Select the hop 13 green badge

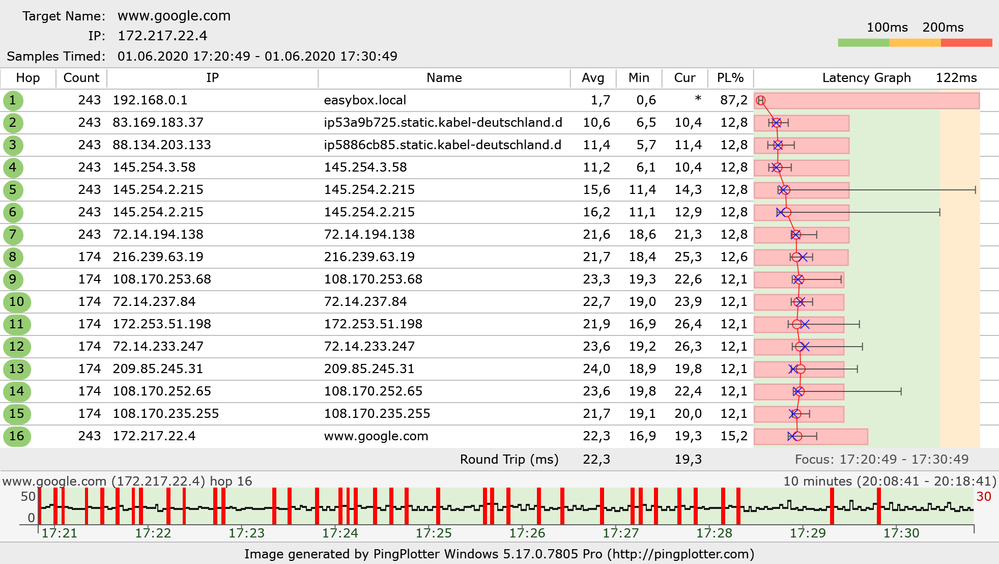[x=17, y=369]
